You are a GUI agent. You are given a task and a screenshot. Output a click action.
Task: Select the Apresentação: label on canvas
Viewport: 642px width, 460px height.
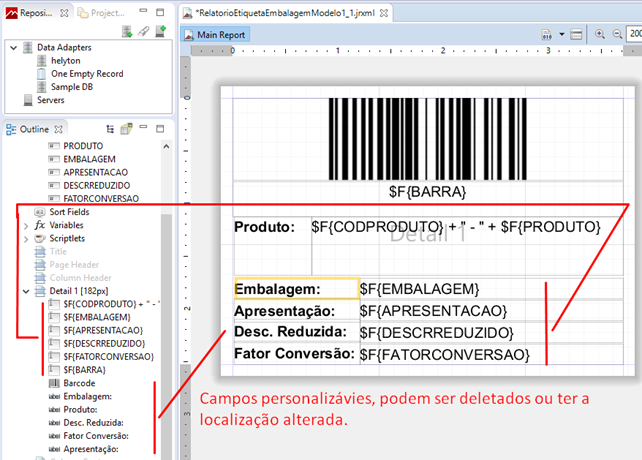[x=297, y=311]
